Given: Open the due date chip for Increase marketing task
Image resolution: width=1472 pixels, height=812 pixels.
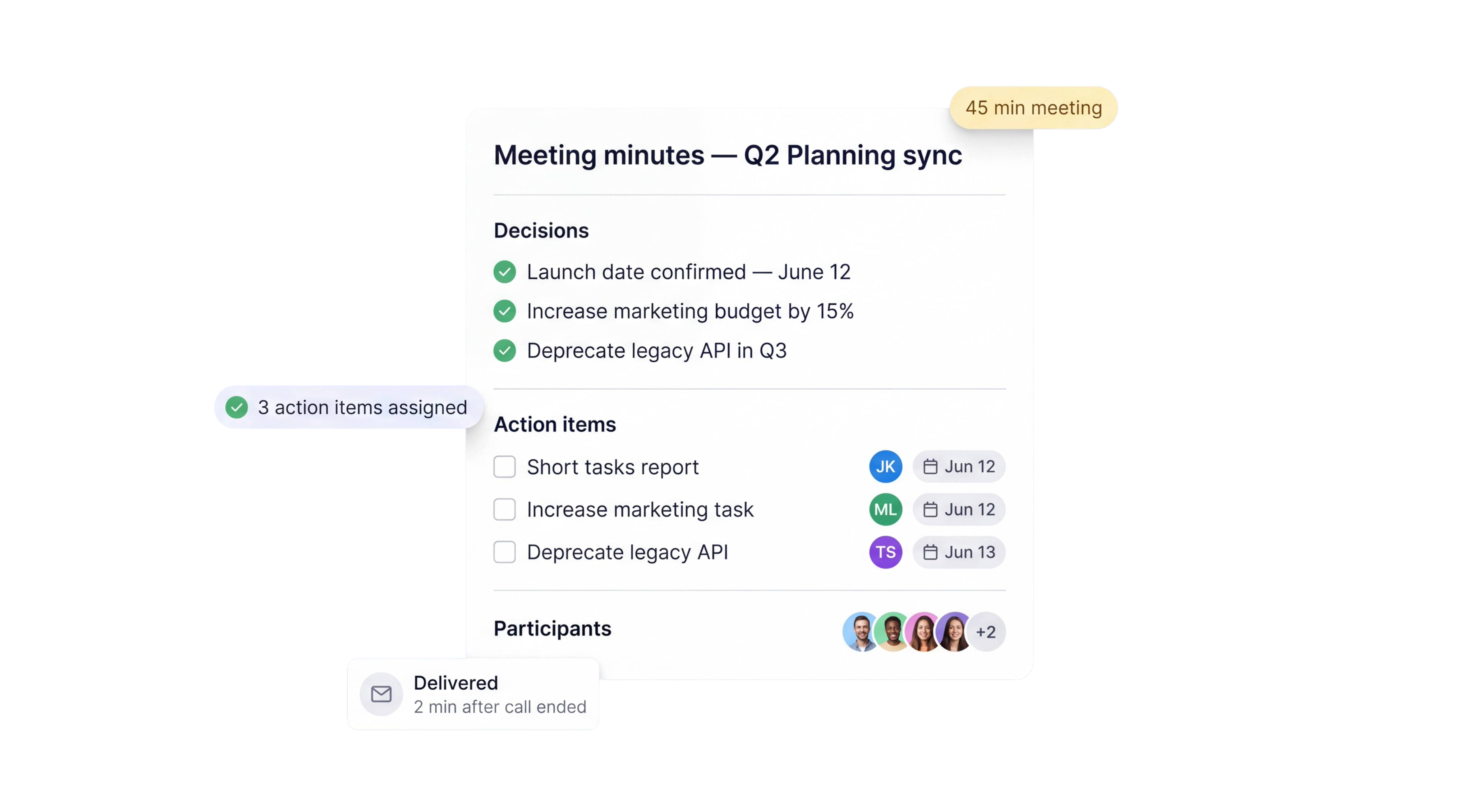Looking at the screenshot, I should tap(959, 509).
